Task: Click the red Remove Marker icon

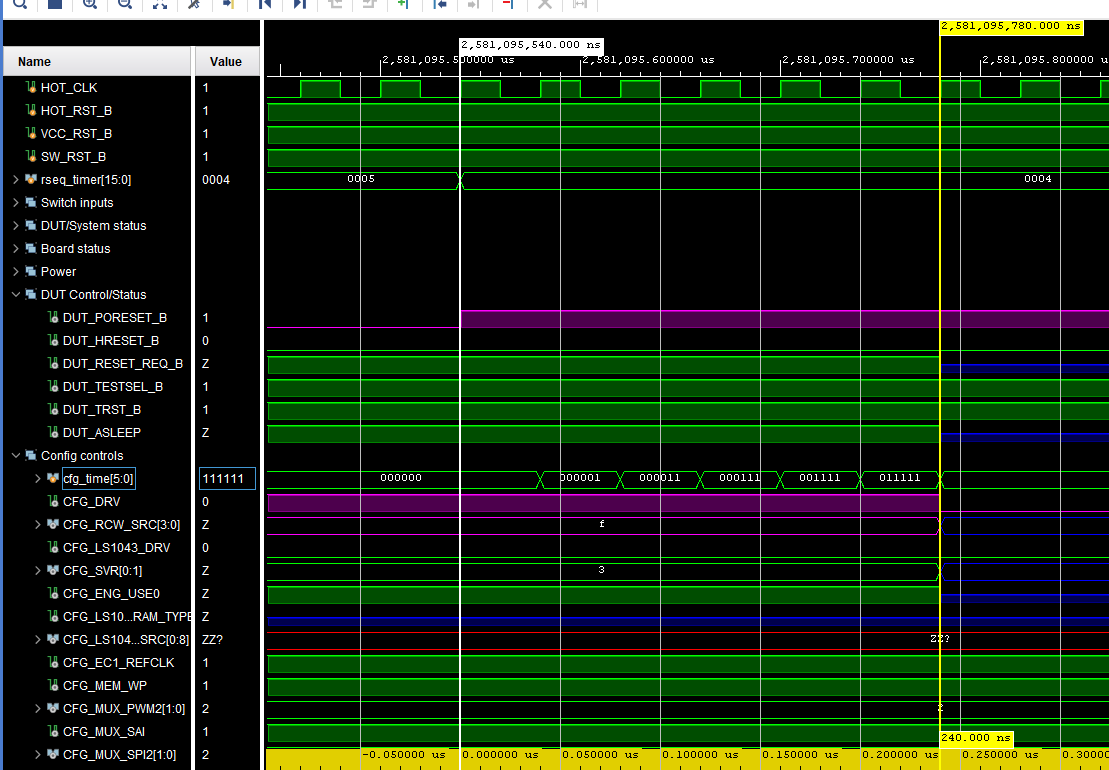Action: click(508, 5)
